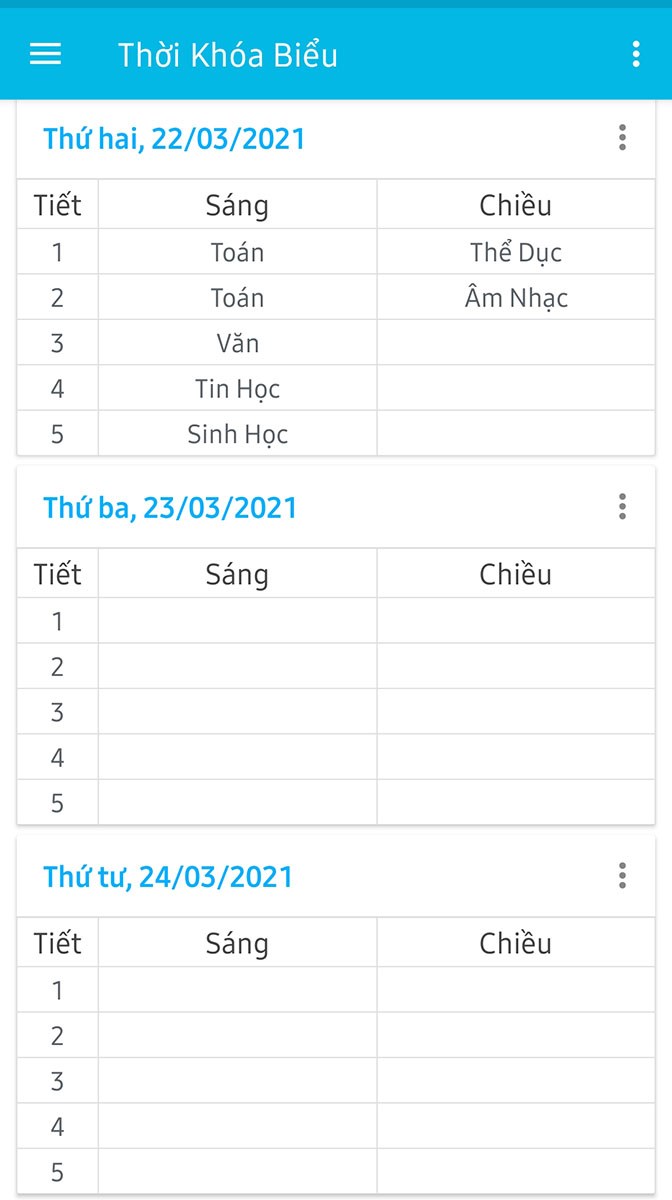Open options for Thứ tư 24/03/2021 card
672x1200 pixels.
pos(622,876)
